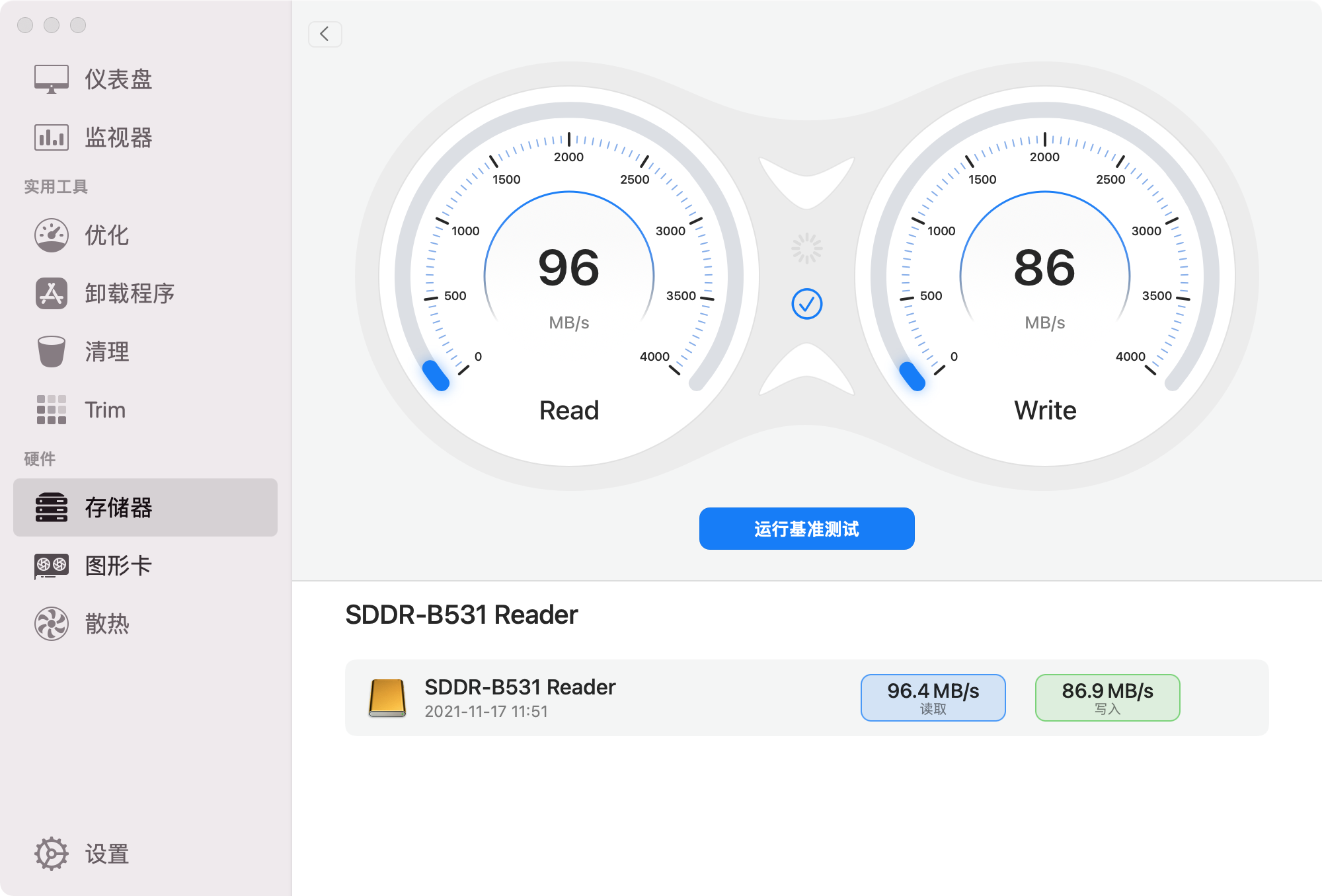Click the window close button
Image resolution: width=1322 pixels, height=896 pixels.
pyautogui.click(x=25, y=25)
